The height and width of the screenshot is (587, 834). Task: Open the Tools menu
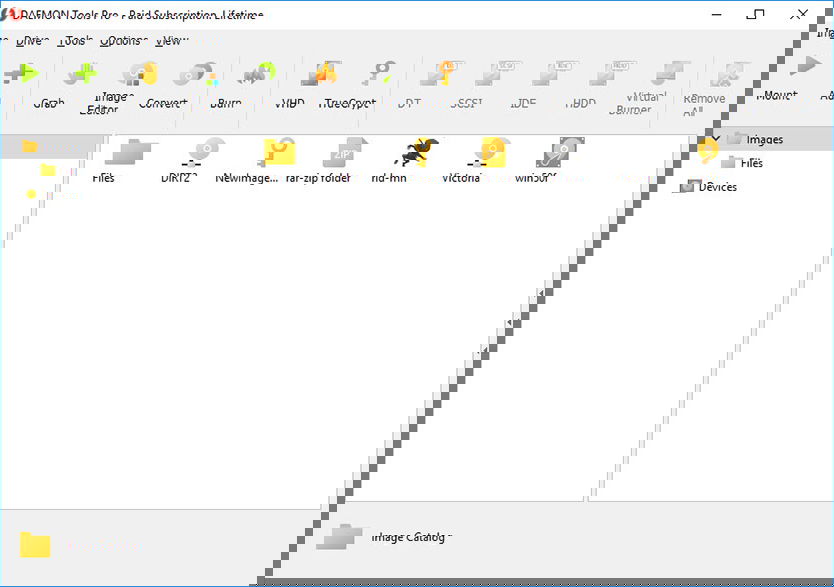pyautogui.click(x=76, y=40)
